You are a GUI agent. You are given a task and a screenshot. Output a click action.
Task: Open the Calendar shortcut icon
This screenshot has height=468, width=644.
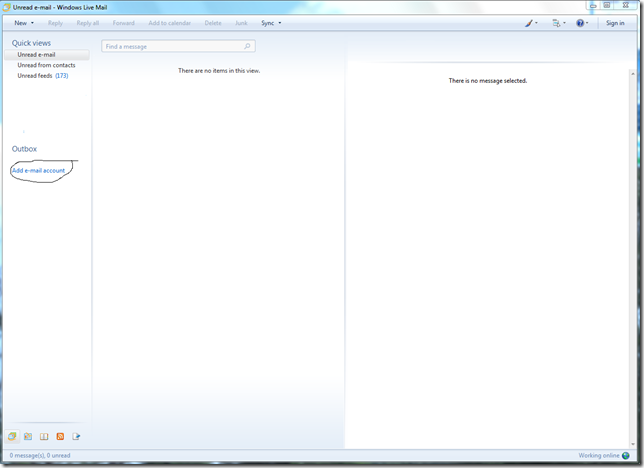[28, 436]
